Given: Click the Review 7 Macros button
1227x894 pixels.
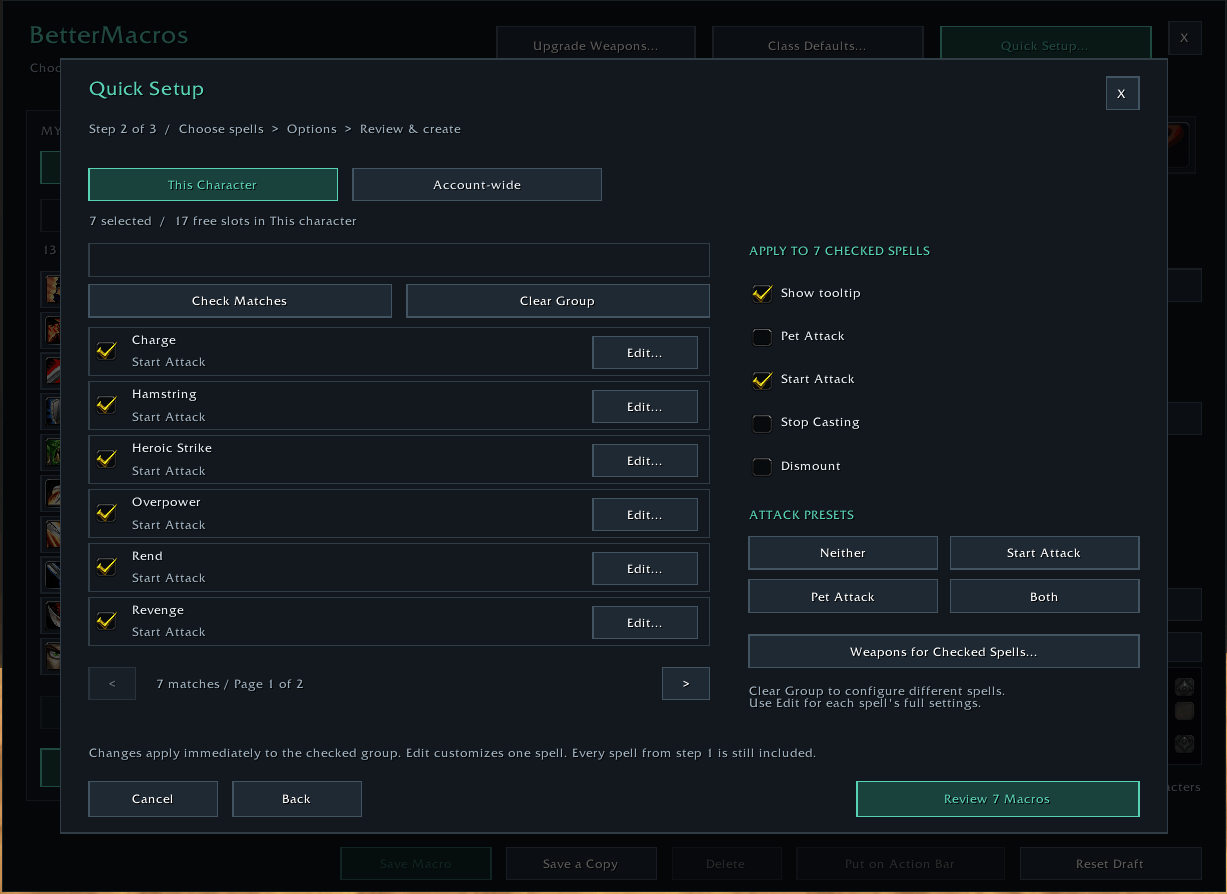Looking at the screenshot, I should point(998,799).
